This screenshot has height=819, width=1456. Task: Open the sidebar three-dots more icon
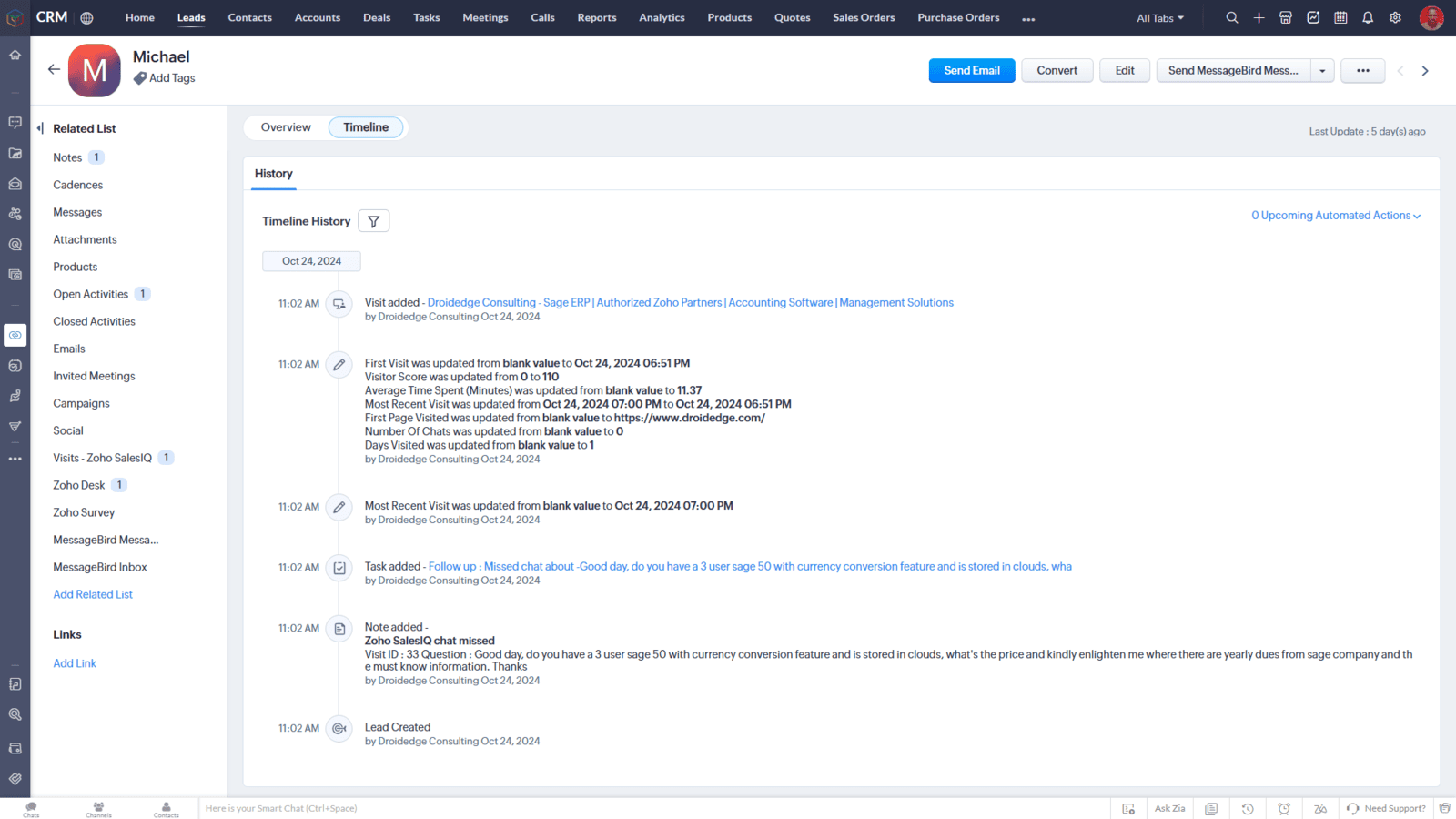pos(15,459)
